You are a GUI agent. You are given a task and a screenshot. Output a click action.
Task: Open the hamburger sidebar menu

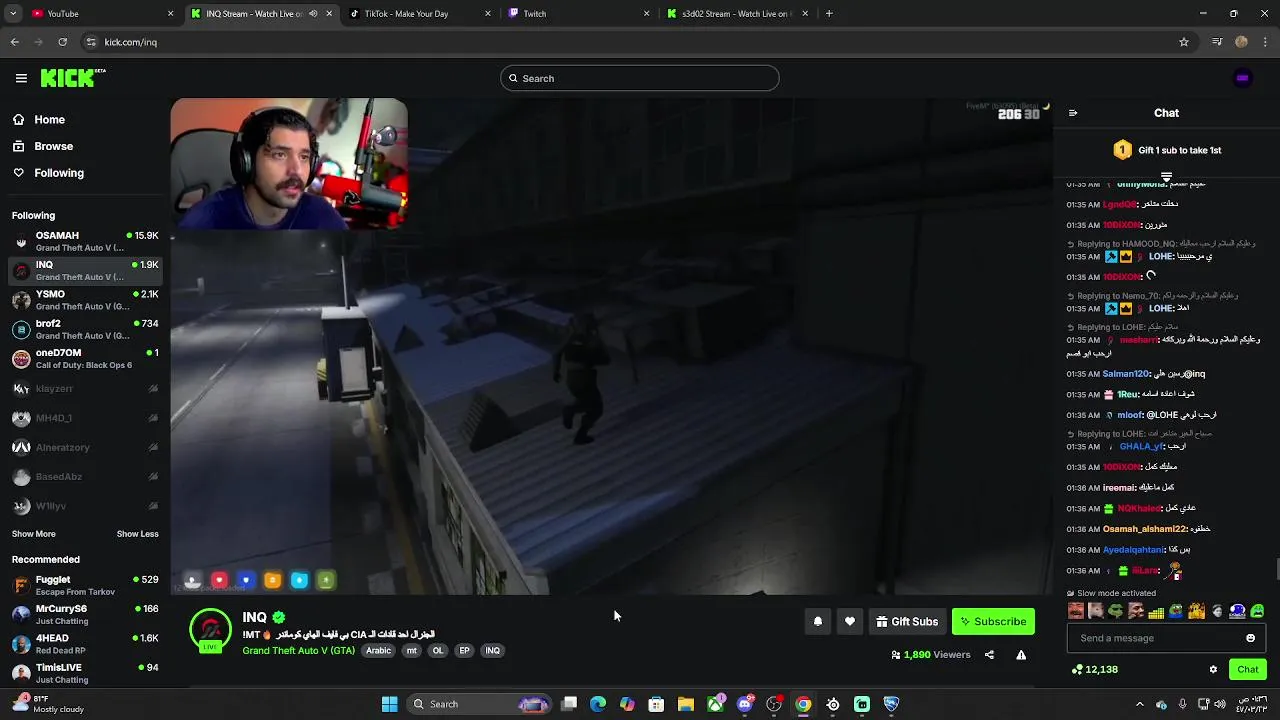21,78
